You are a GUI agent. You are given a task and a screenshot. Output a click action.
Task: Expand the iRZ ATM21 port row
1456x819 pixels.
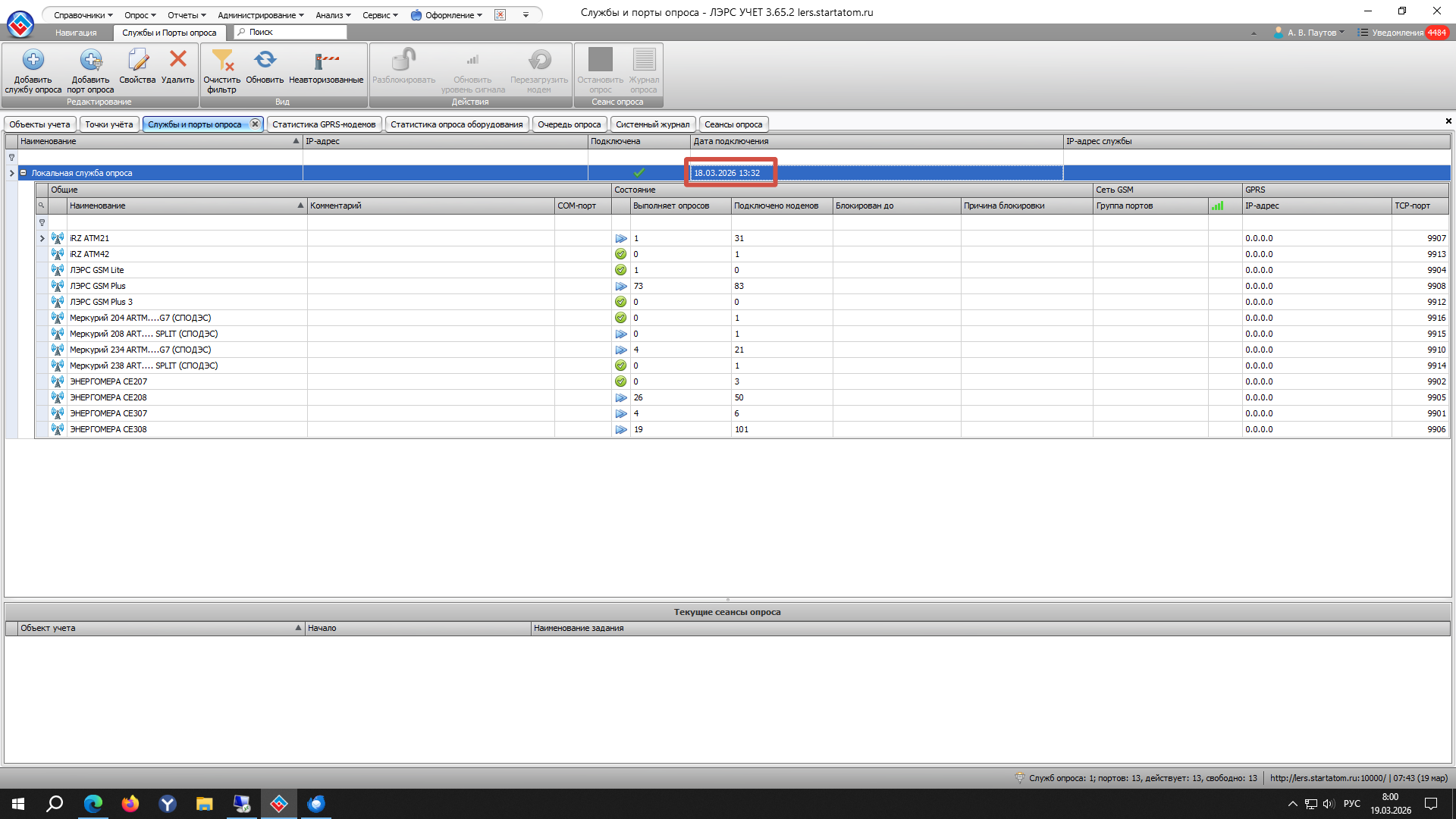[x=42, y=238]
